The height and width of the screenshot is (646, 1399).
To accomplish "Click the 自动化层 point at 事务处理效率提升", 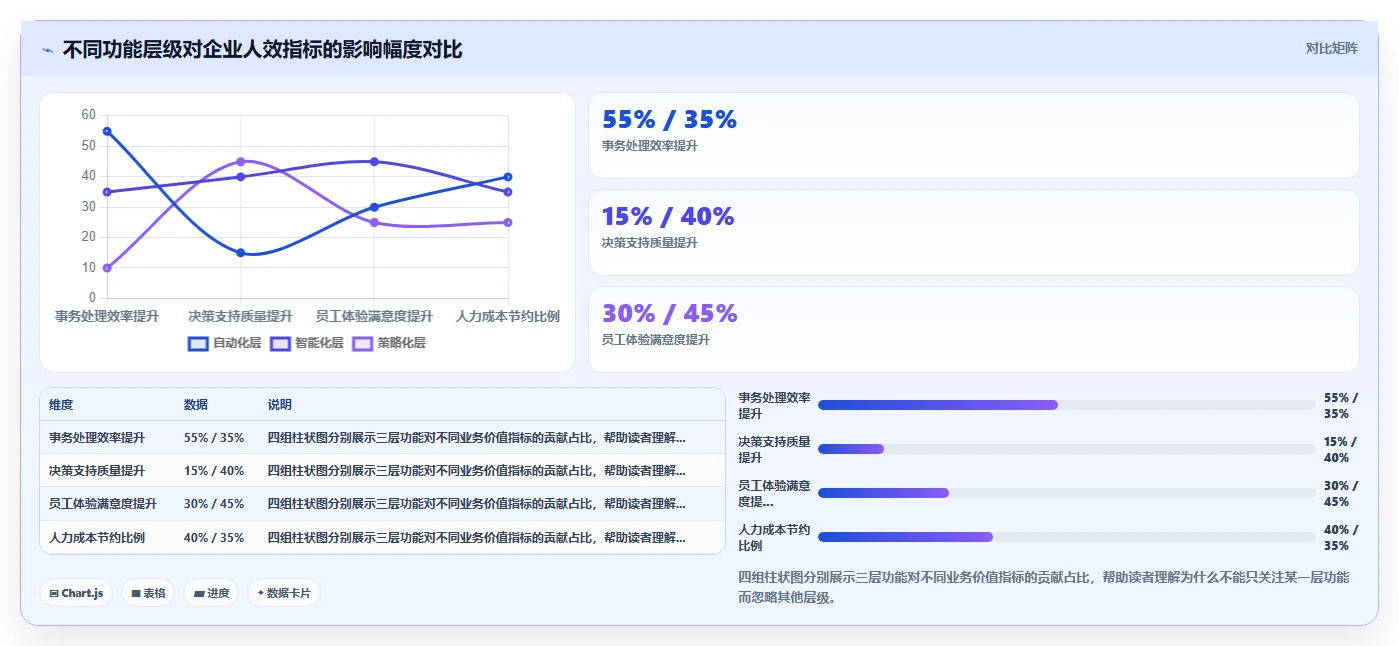I will (107, 131).
